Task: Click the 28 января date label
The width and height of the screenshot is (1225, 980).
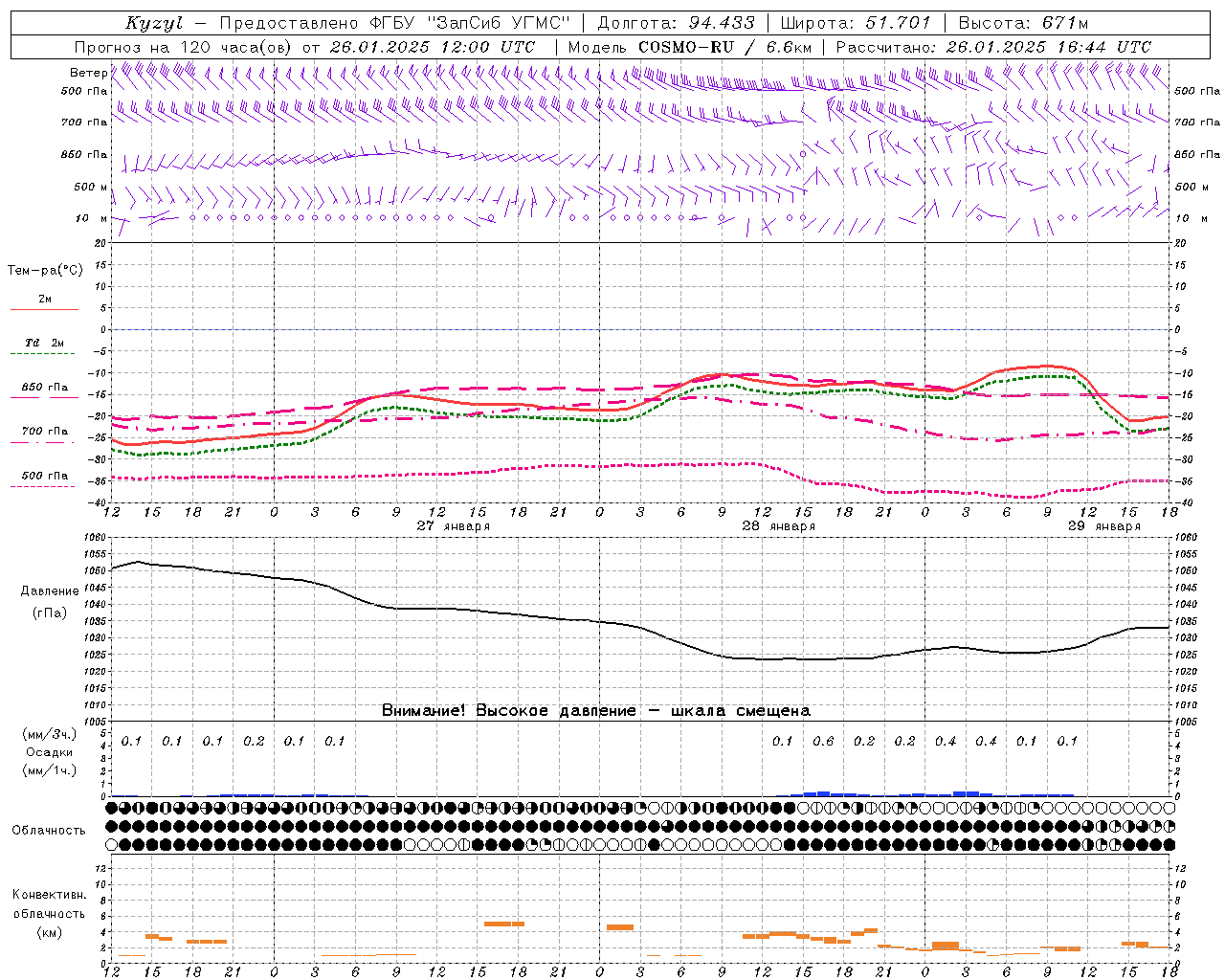Action: tap(778, 526)
